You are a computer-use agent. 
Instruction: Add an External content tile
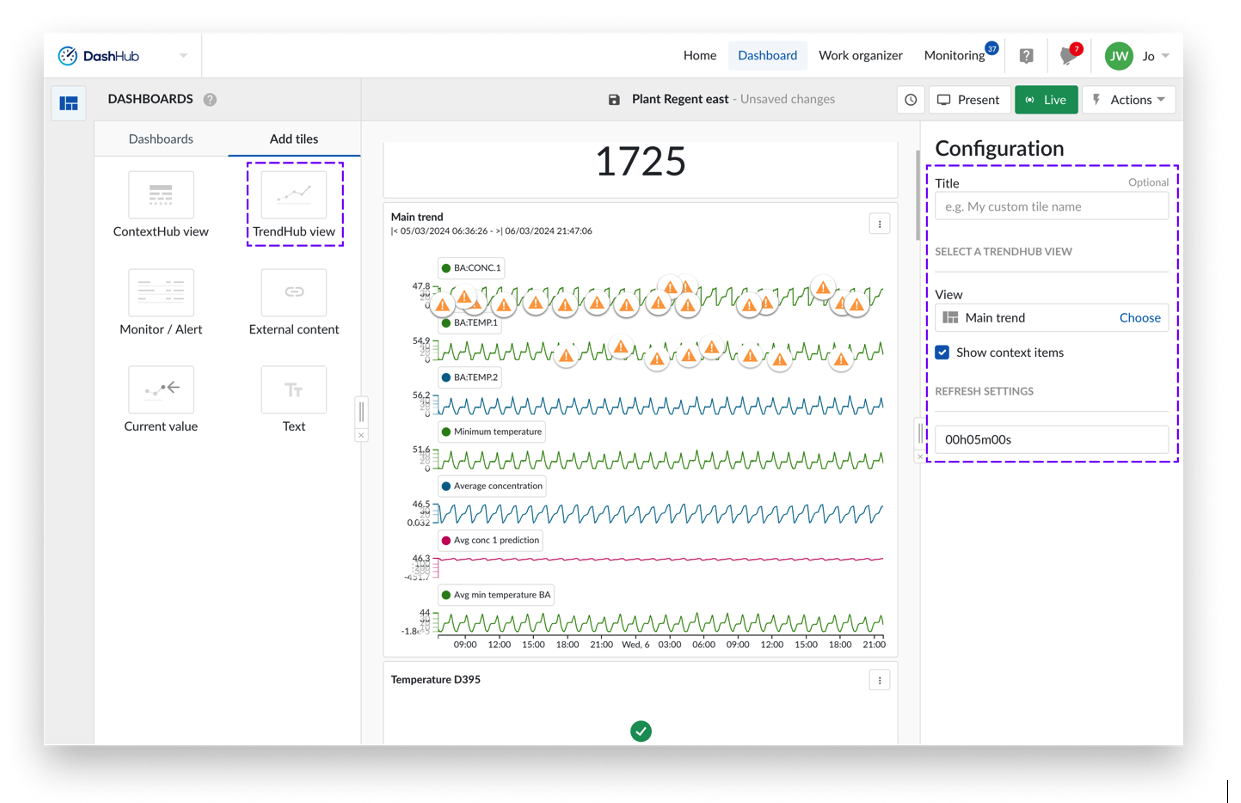tap(294, 293)
